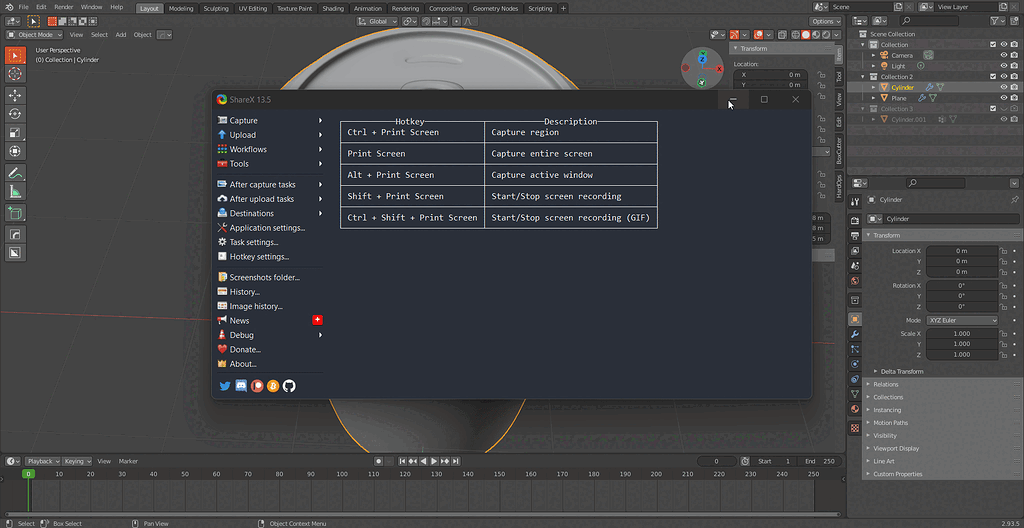Open the Particles properties tab icon
1024x528 pixels.
point(855,349)
